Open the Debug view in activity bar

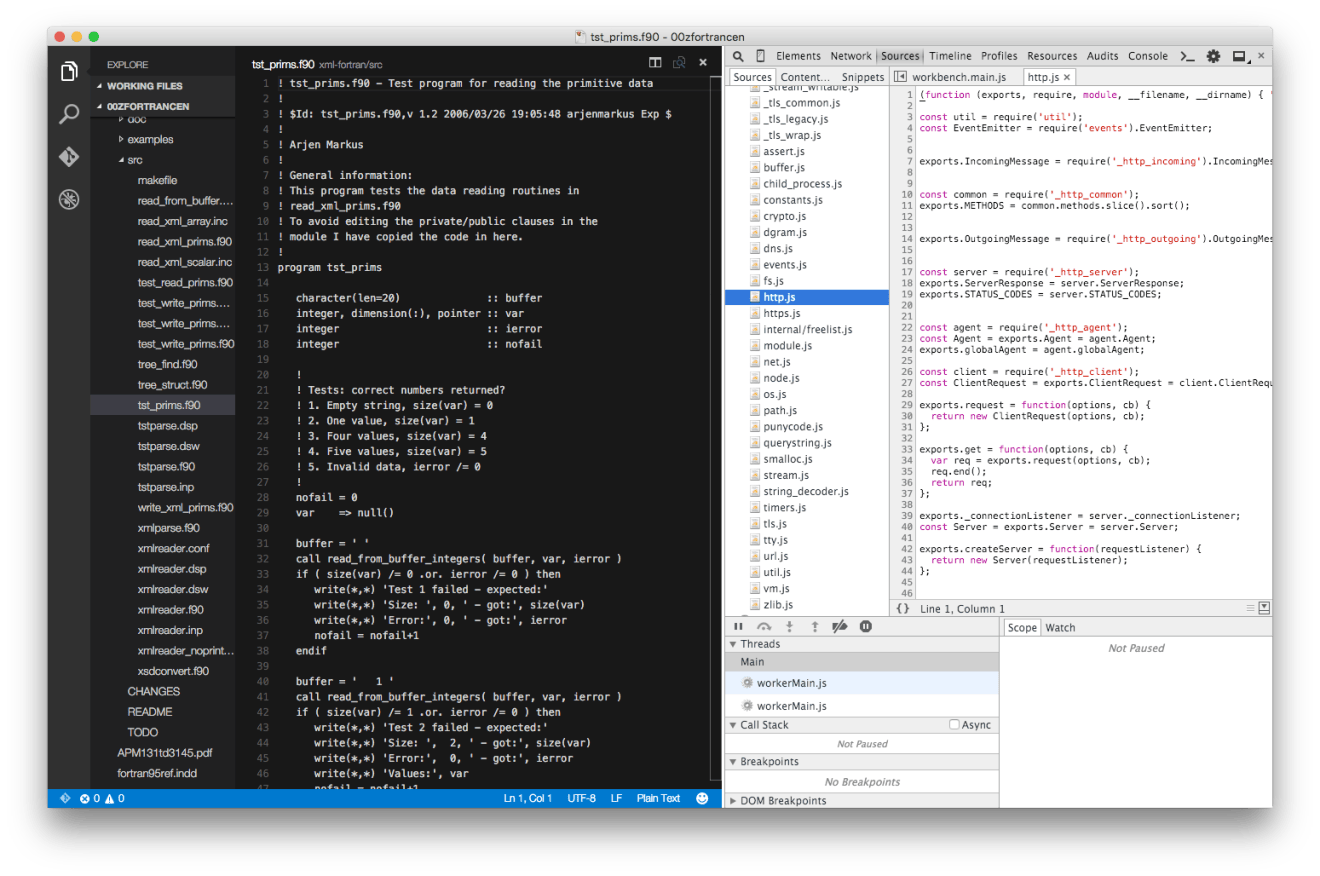[69, 200]
